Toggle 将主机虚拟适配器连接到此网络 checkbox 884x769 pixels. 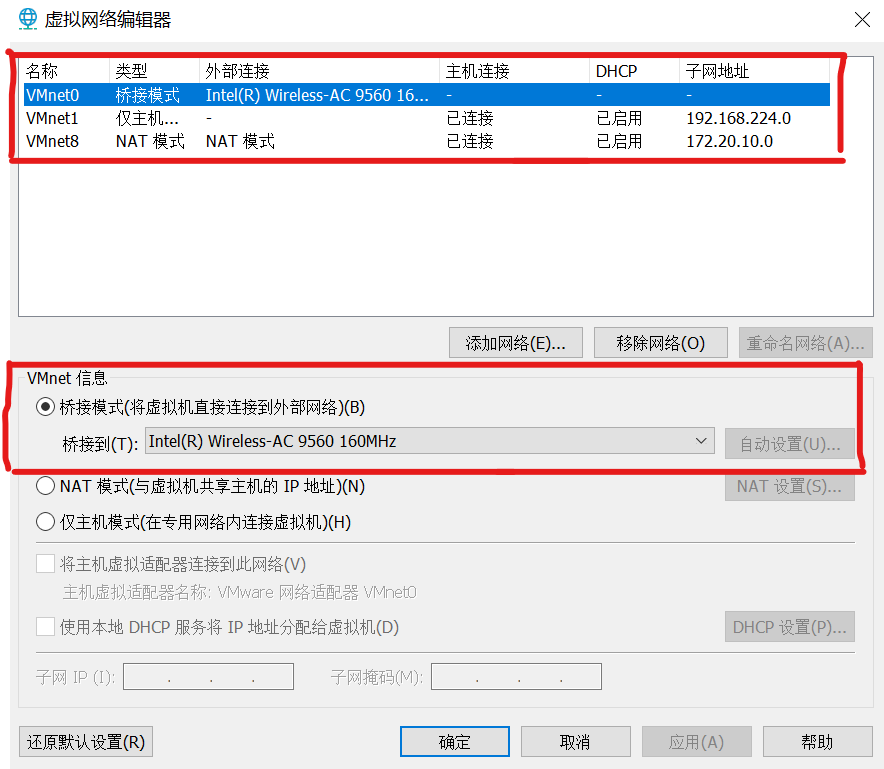point(45,564)
